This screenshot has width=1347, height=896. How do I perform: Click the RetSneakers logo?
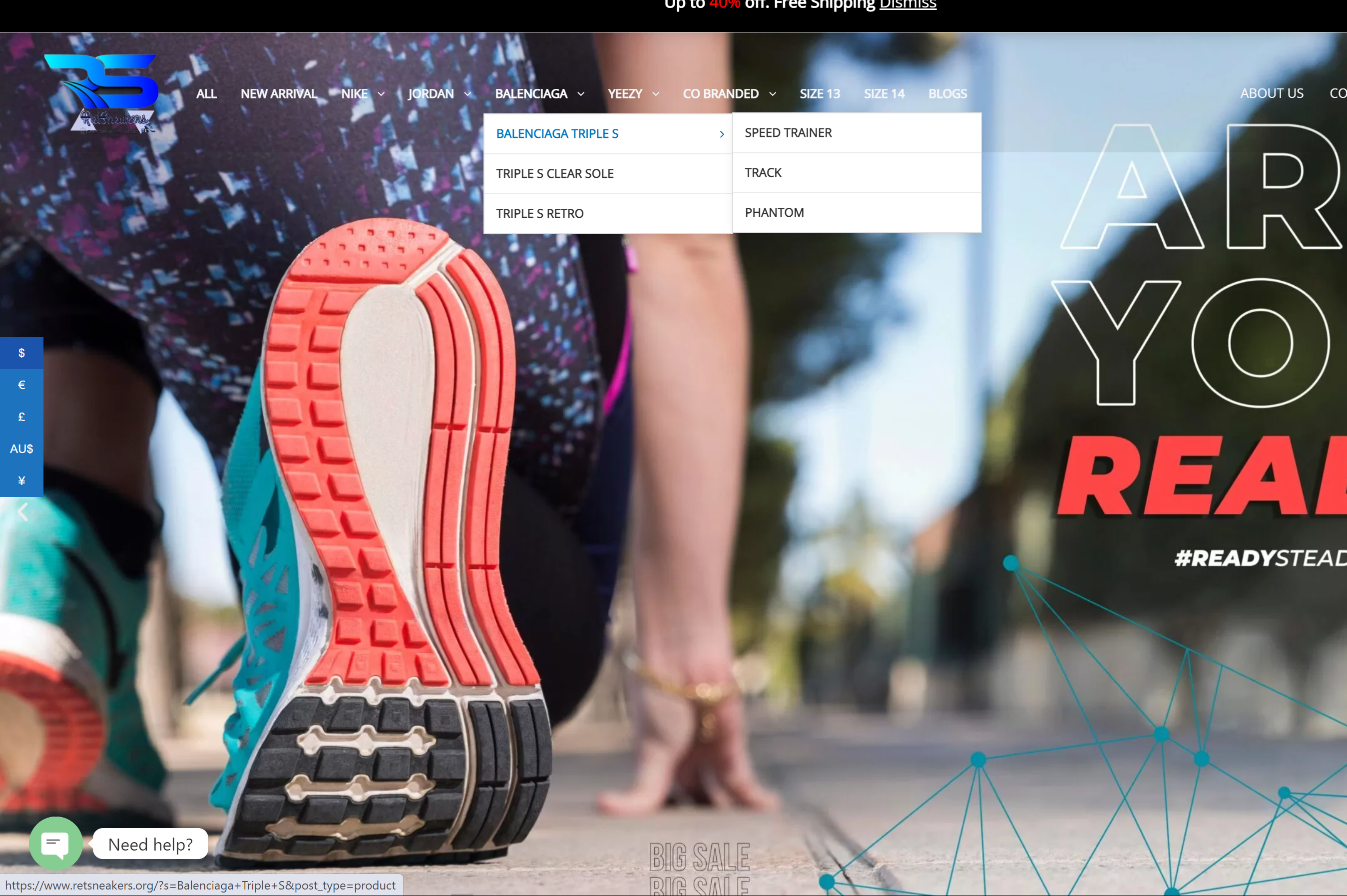(x=101, y=93)
